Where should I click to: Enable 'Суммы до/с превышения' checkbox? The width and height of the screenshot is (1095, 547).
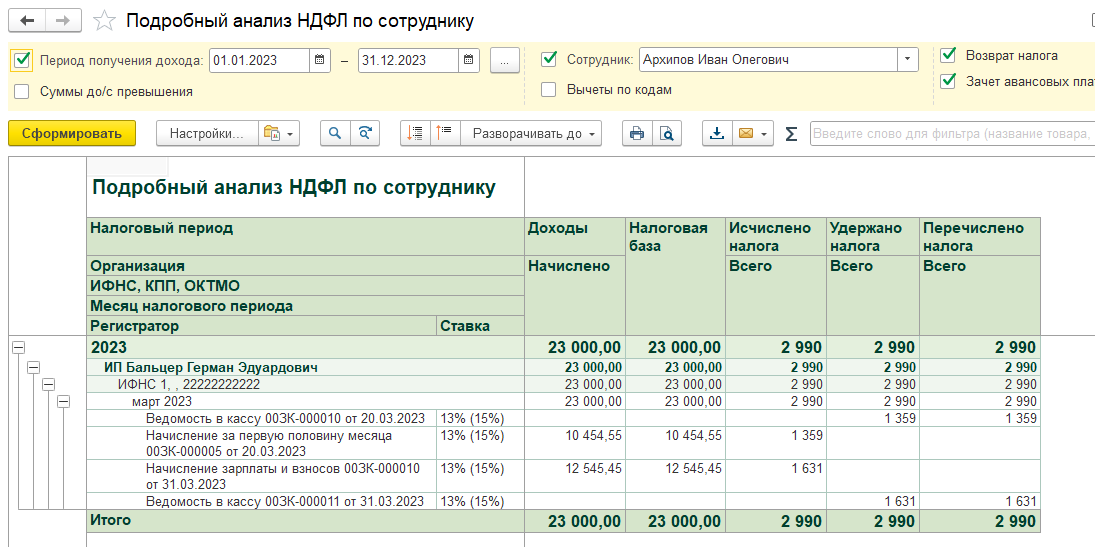tap(22, 92)
